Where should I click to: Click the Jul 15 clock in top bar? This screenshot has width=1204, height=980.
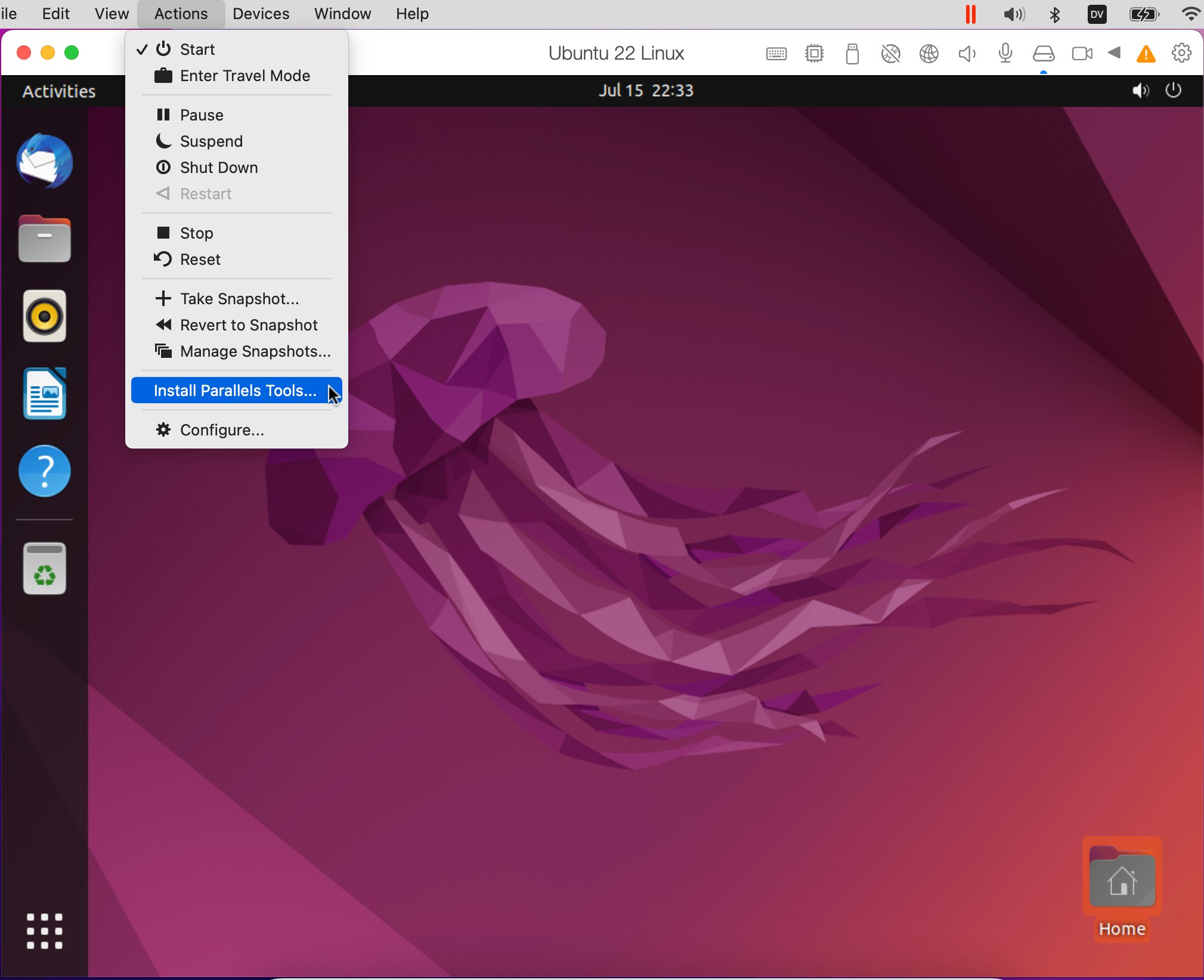point(646,91)
